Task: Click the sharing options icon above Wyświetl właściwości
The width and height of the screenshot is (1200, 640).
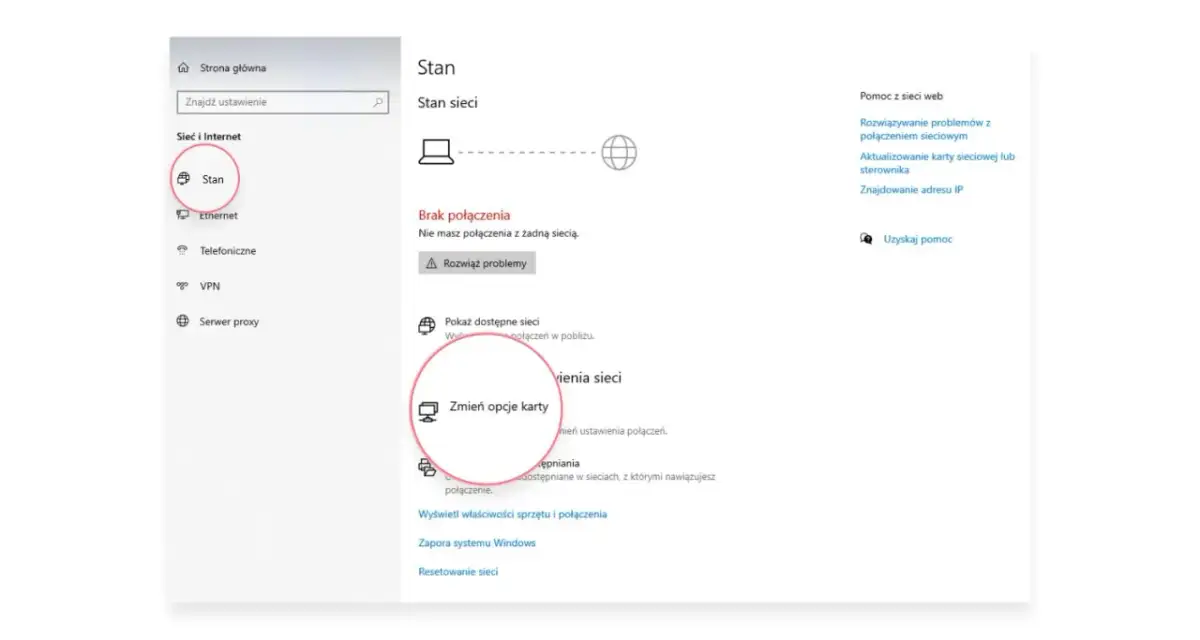Action: [x=429, y=466]
